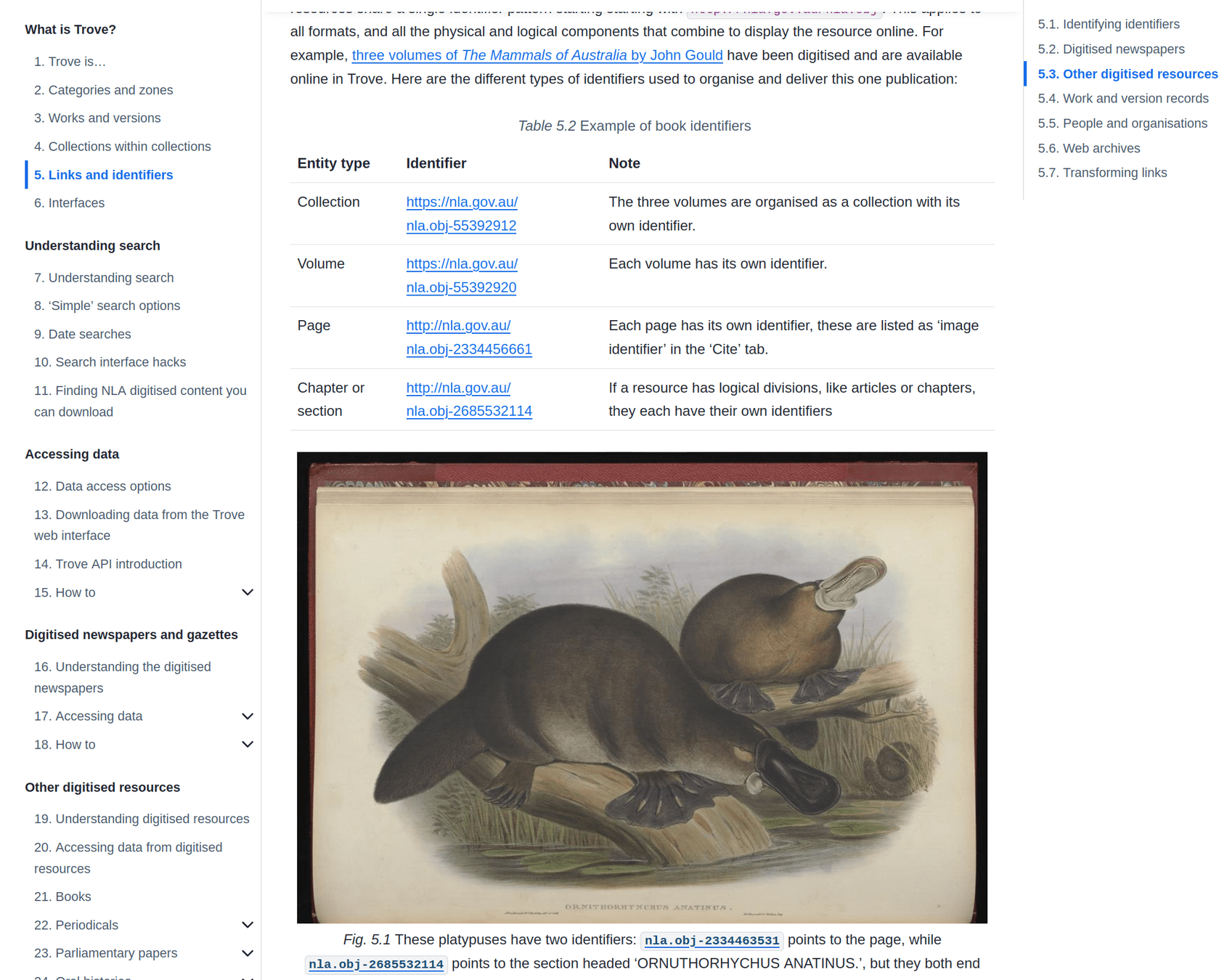Viewport: 1227px width, 980px height.
Task: Open '10. Search interface hacks'
Action: click(110, 362)
